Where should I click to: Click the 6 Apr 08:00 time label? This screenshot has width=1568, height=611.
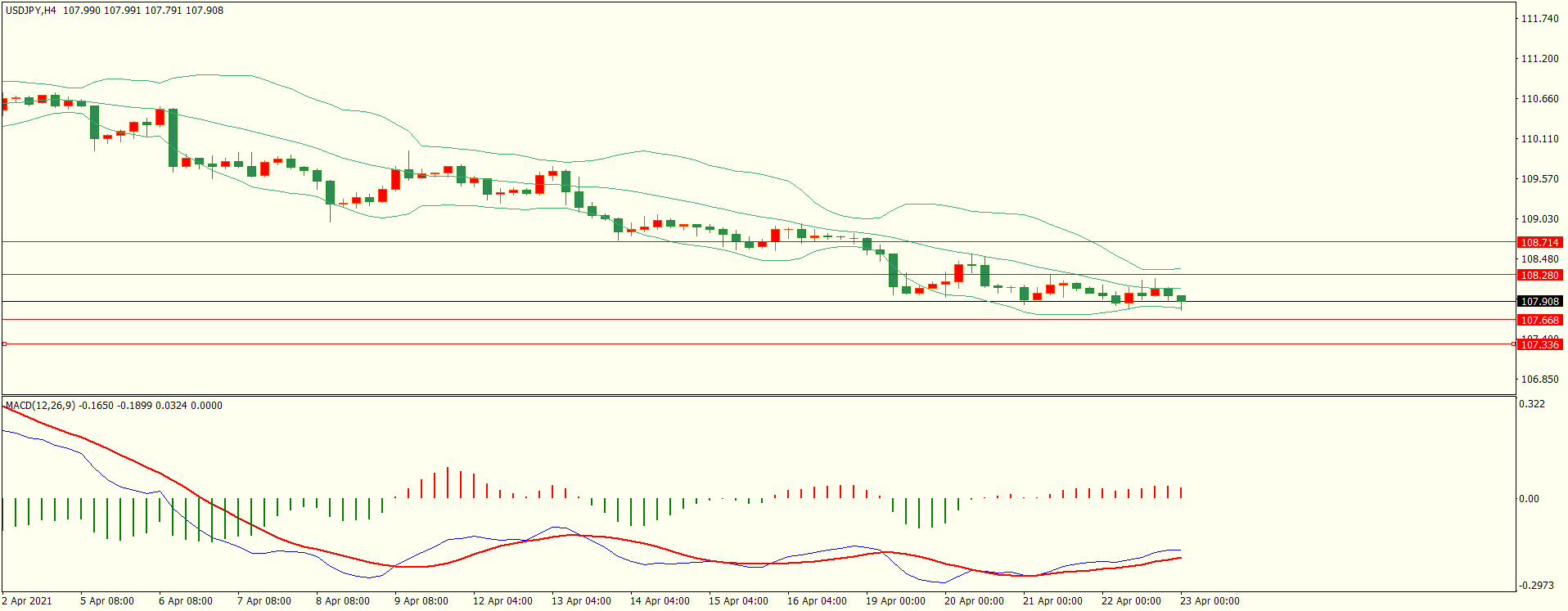pyautogui.click(x=186, y=601)
